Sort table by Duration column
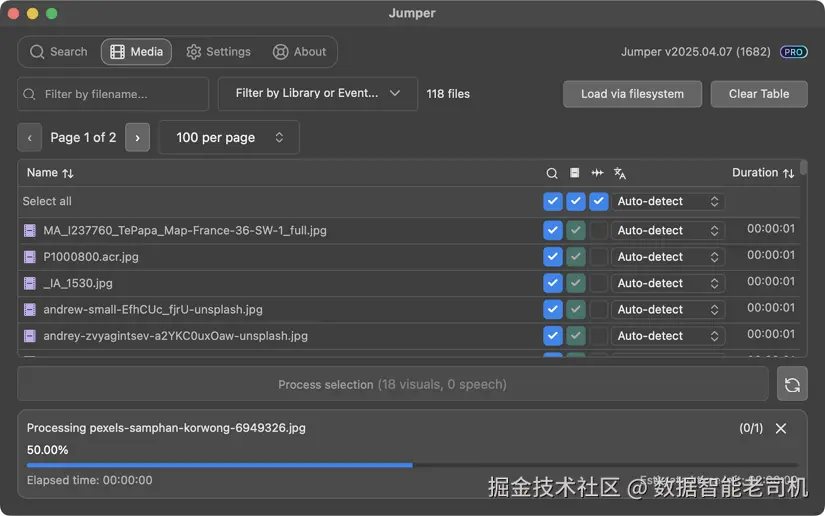Image resolution: width=825 pixels, height=516 pixels. pyautogui.click(x=763, y=173)
